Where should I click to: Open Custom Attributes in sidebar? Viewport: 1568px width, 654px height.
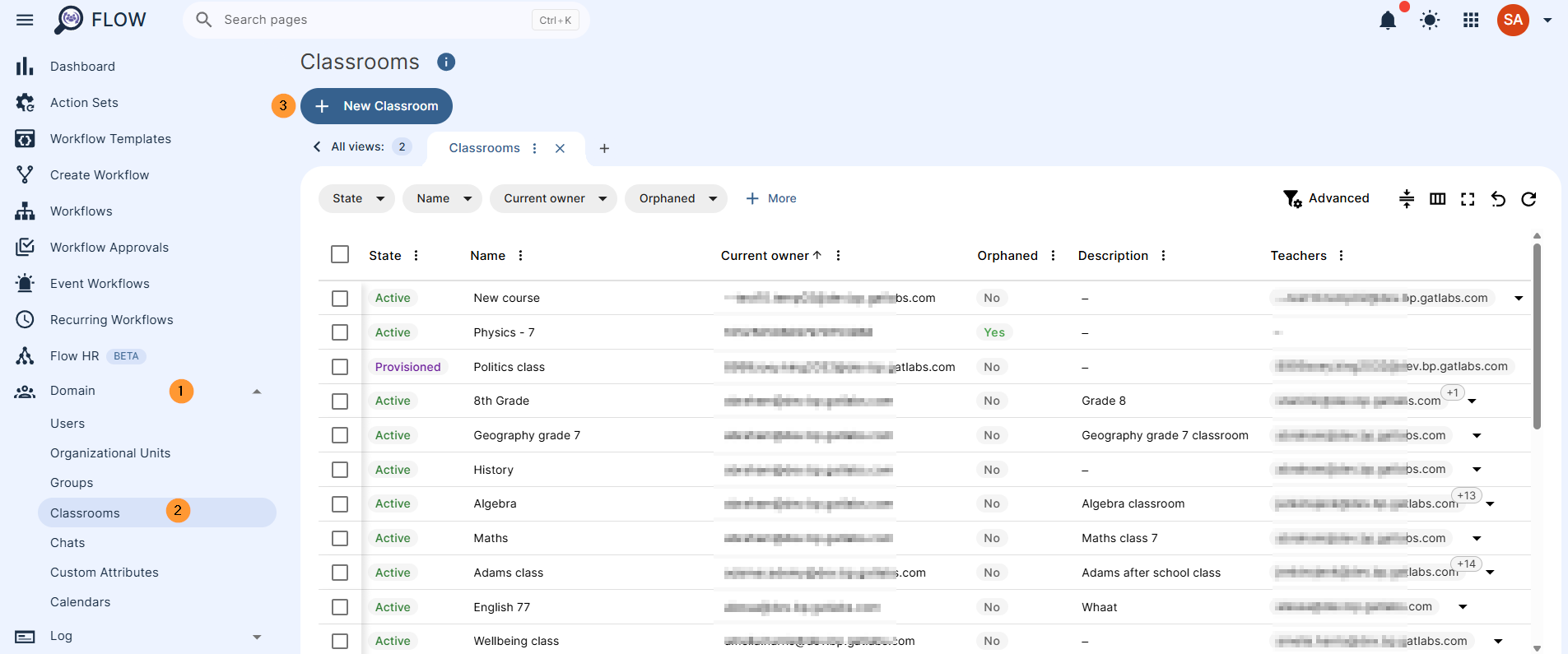pyautogui.click(x=105, y=573)
